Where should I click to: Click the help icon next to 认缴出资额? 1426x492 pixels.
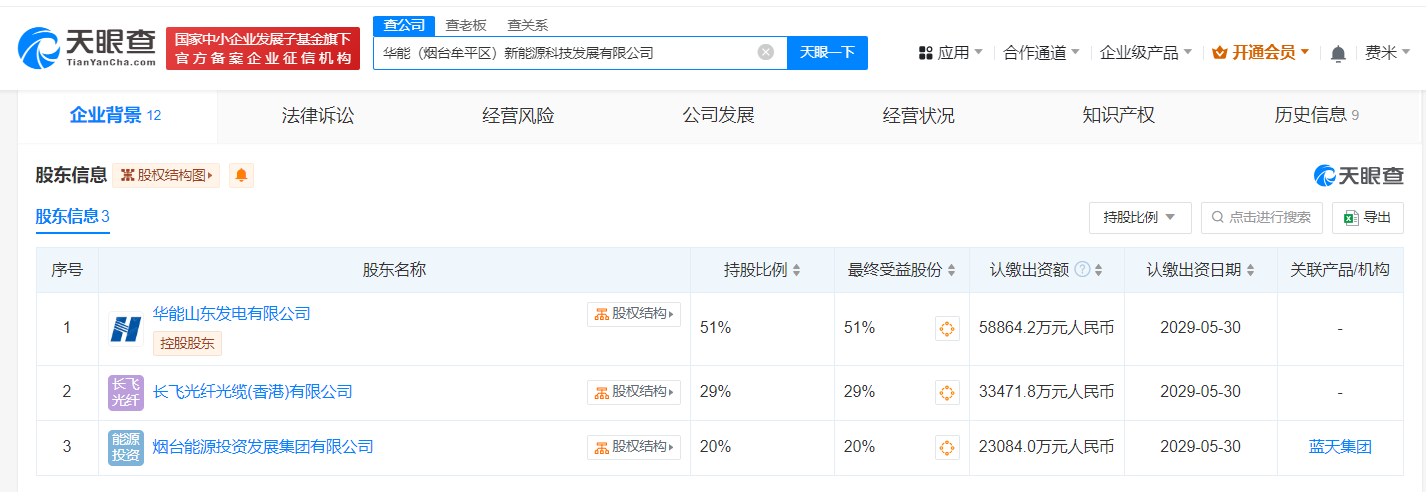tap(1082, 270)
